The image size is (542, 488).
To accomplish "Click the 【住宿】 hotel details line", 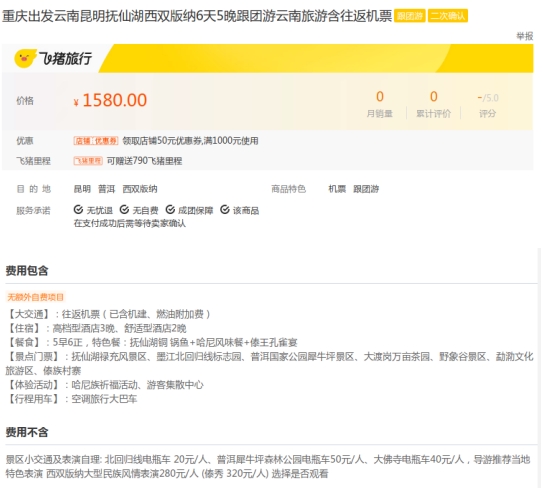I will 96,328.
